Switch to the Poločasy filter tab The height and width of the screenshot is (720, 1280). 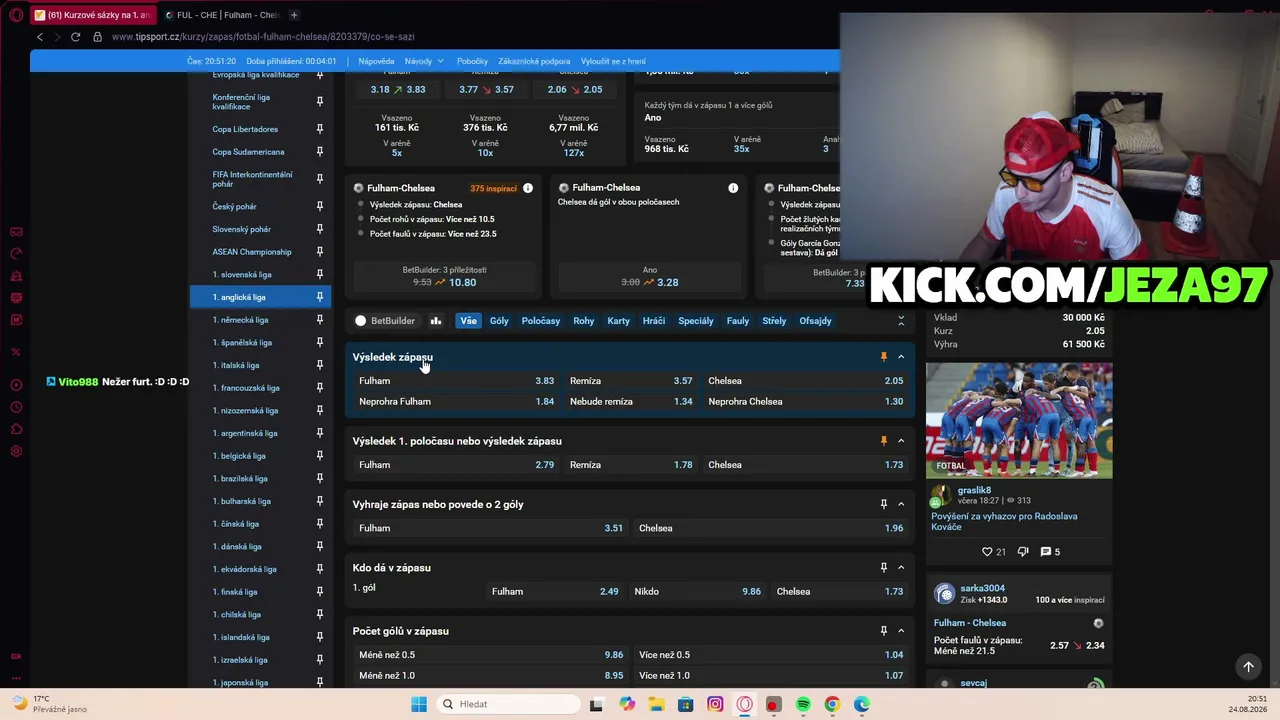pos(541,321)
